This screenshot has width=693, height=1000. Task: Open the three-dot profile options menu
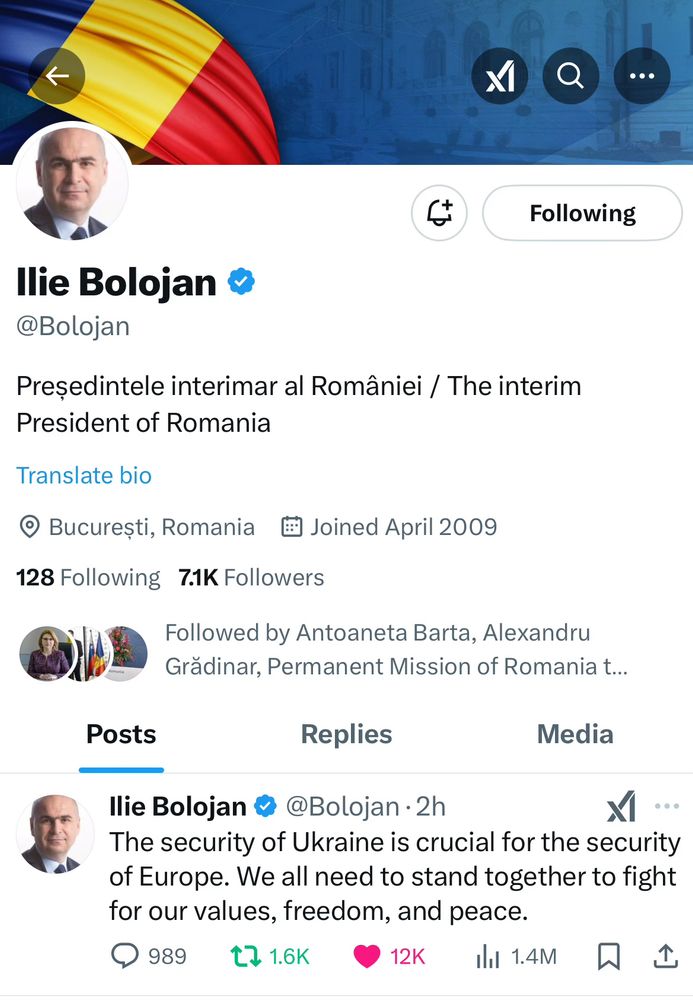point(642,76)
